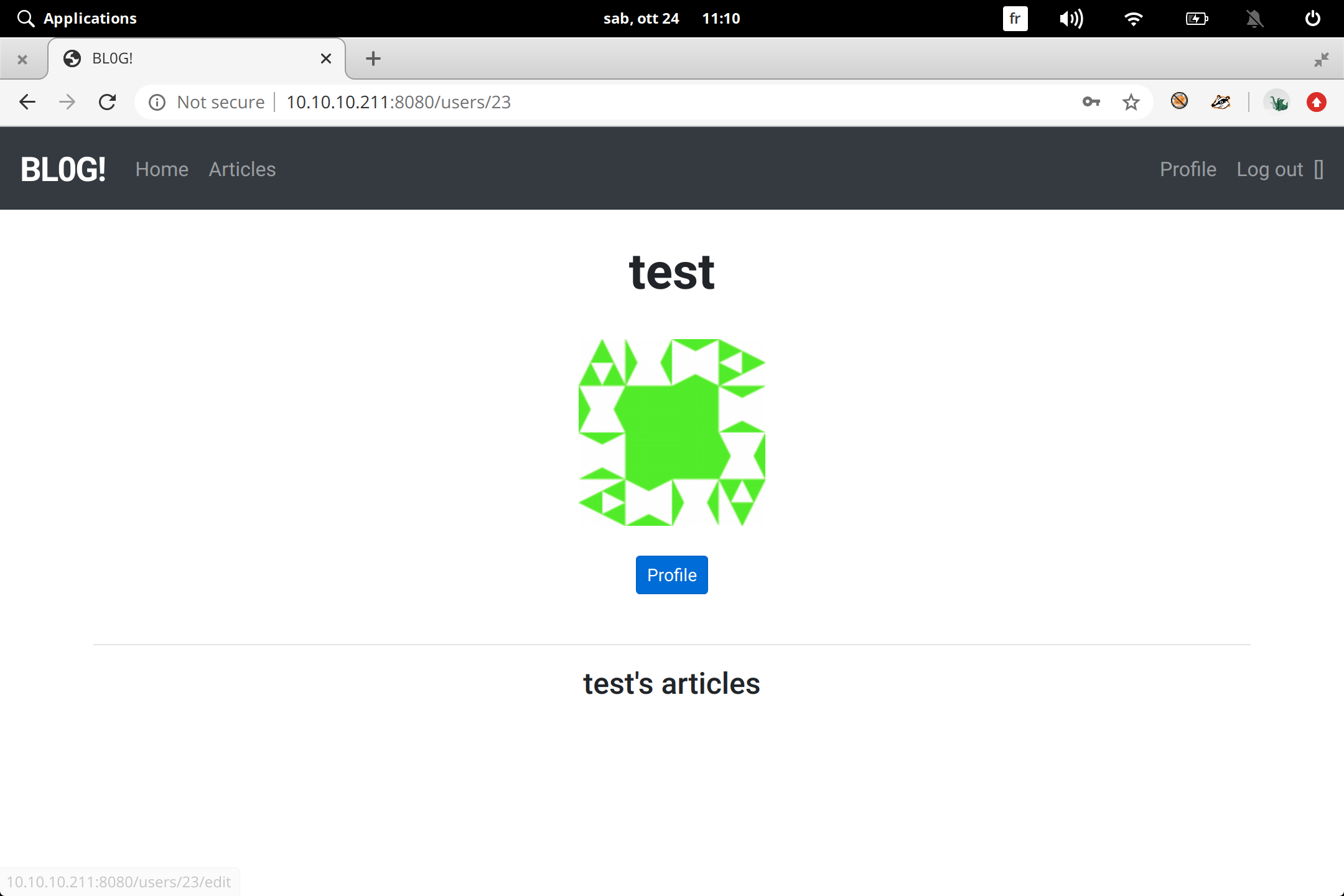Screen dimensions: 1344x896
Task: Open the orange-circle extension icon
Action: [x=1179, y=101]
